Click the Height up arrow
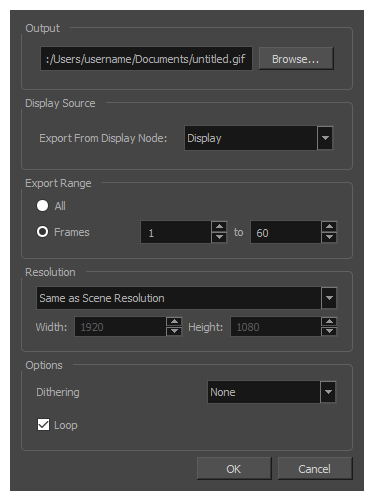The width and height of the screenshot is (374, 501). coord(329,322)
